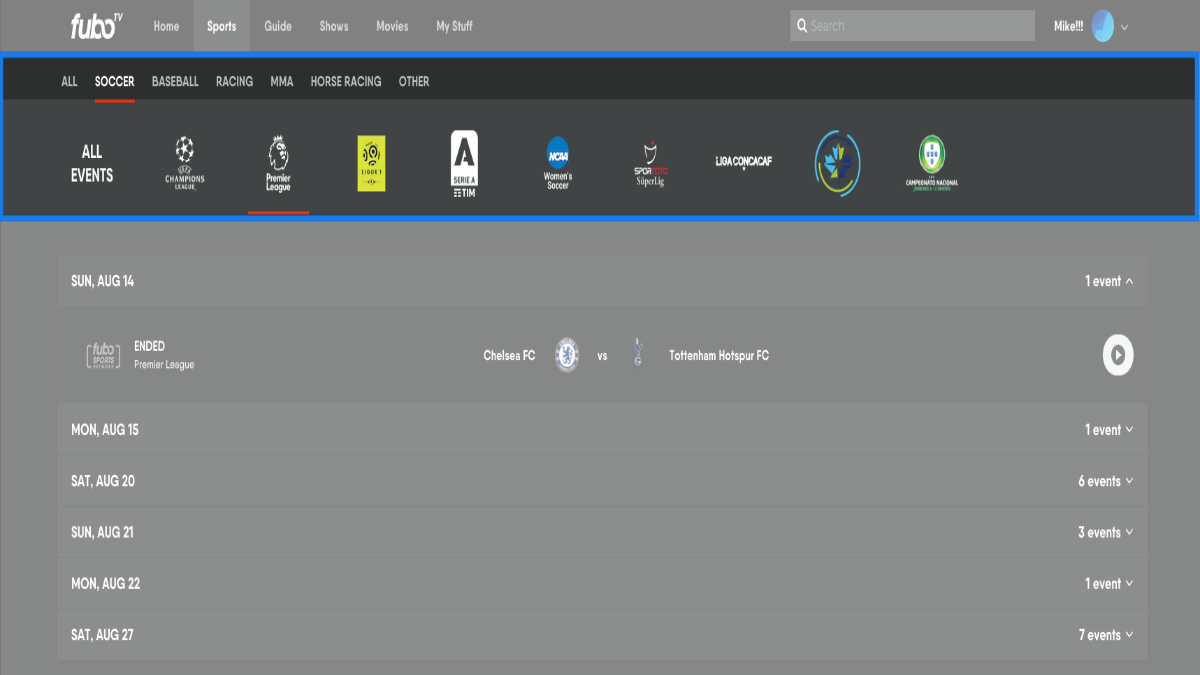The height and width of the screenshot is (675, 1200).
Task: Choose the Ligue 1 league logo
Action: [x=371, y=164]
